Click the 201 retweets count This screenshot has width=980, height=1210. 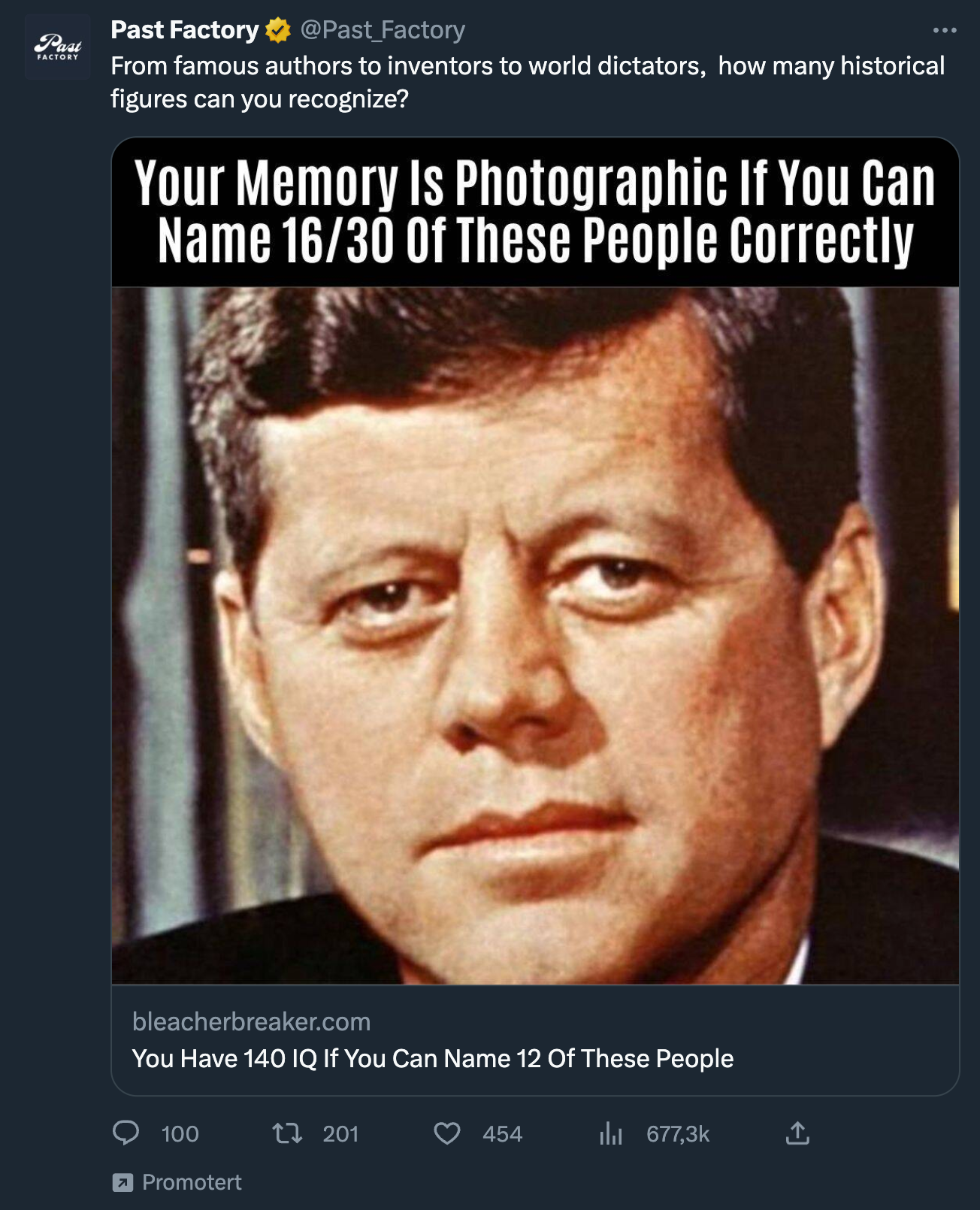(x=340, y=1134)
